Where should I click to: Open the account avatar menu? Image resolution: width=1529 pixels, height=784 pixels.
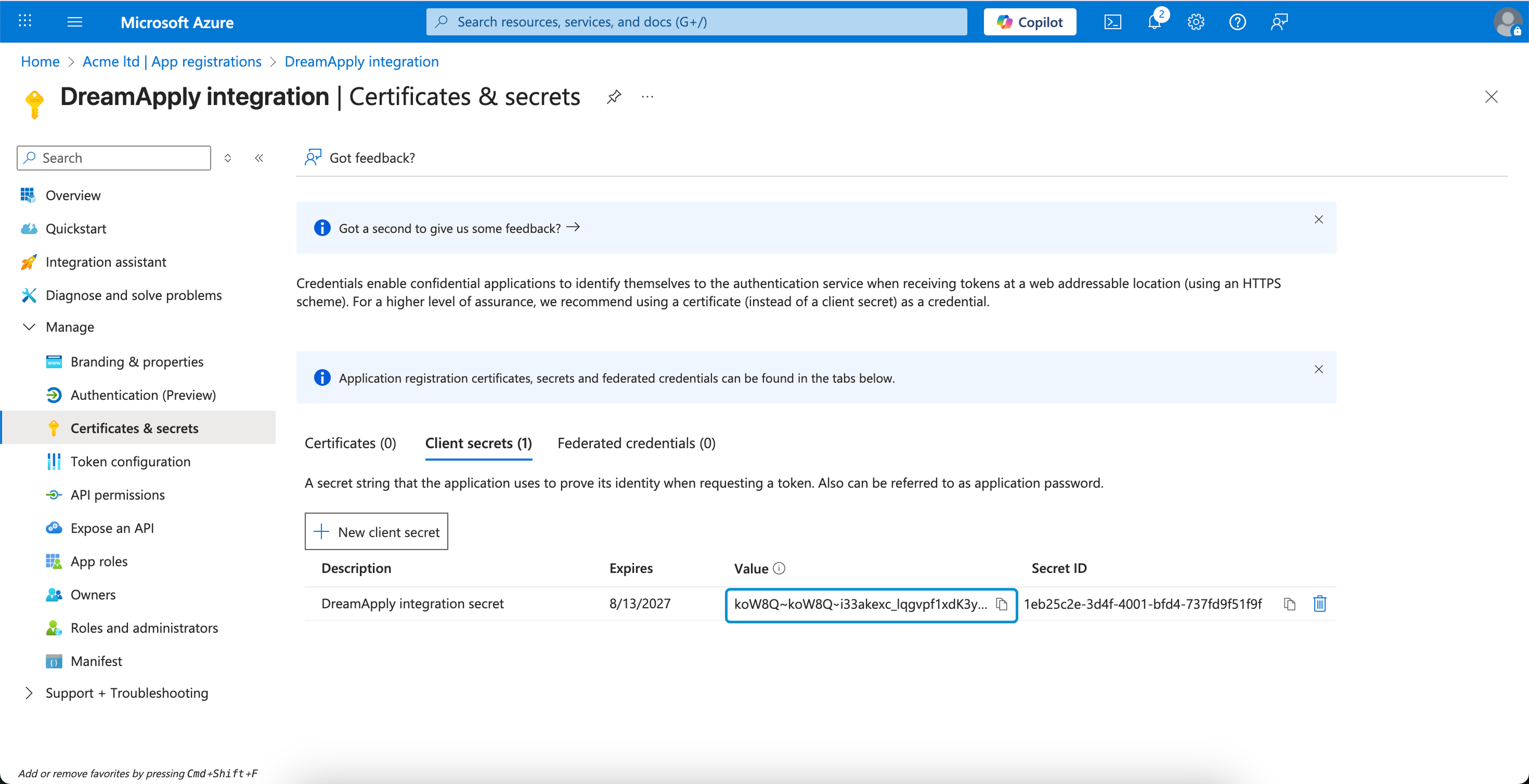click(x=1508, y=22)
